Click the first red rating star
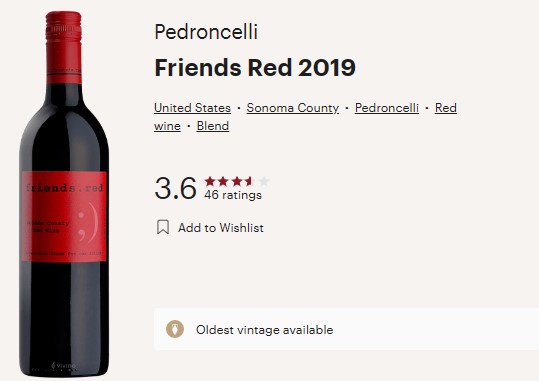539x381 pixels. tap(210, 181)
